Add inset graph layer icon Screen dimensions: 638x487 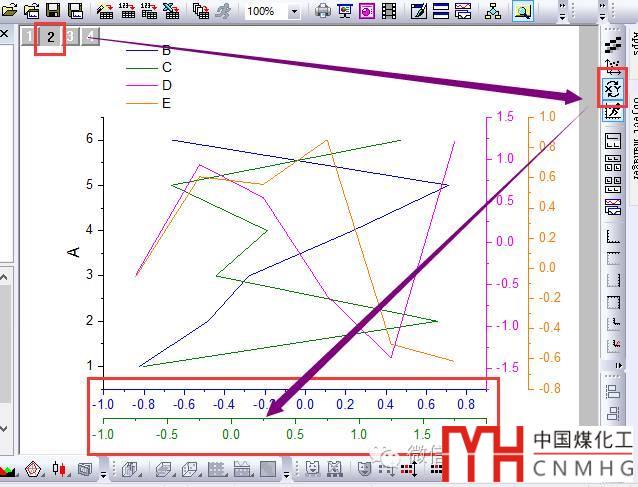coord(613,324)
